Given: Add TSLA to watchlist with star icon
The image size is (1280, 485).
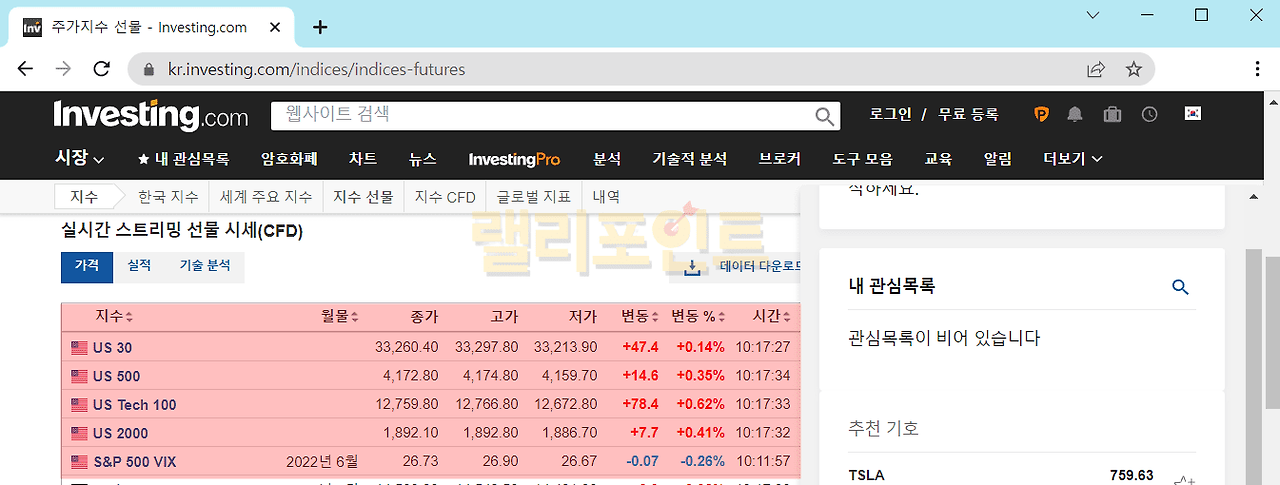Looking at the screenshot, I should coord(1183,480).
